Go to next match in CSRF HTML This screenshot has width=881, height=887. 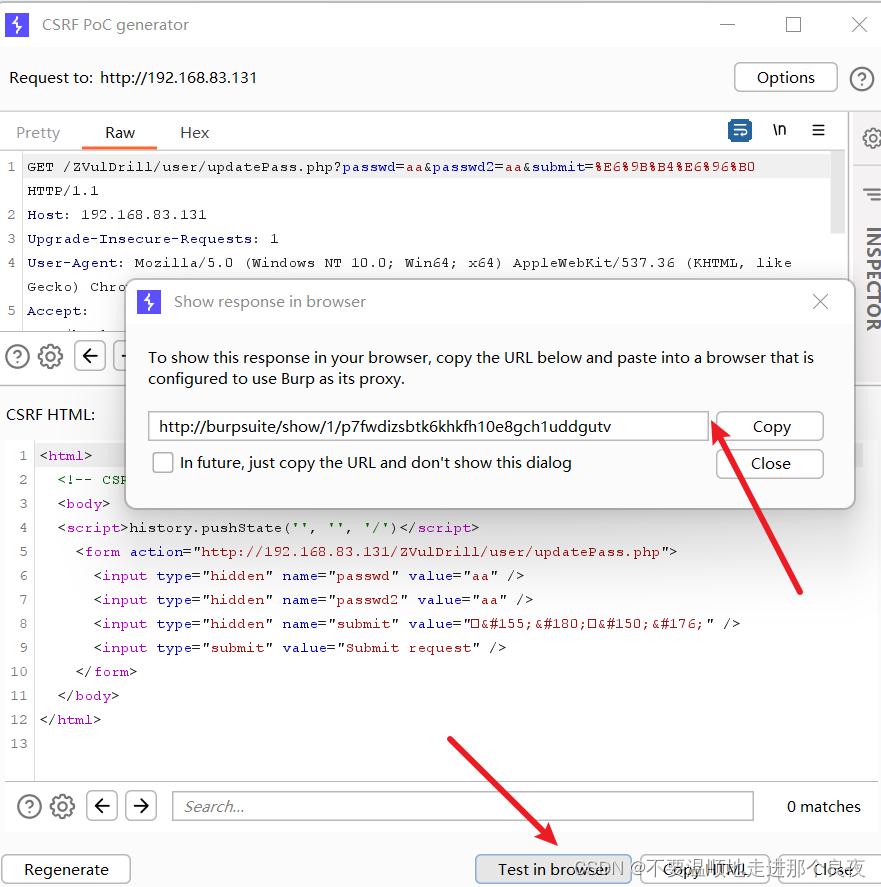coord(141,806)
